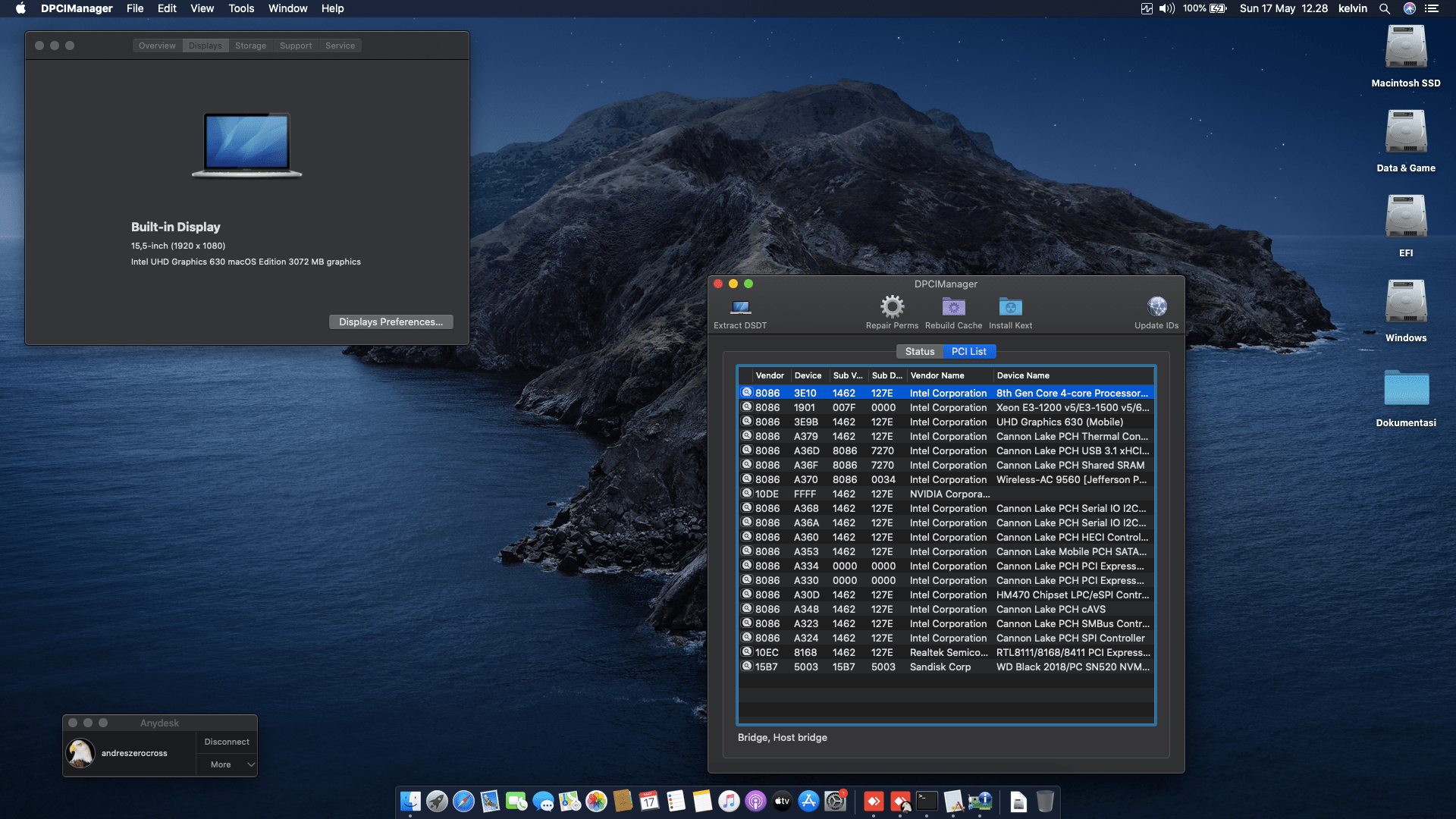The image size is (1456, 819).
Task: Open Launchpad from the dock
Action: pos(437,801)
